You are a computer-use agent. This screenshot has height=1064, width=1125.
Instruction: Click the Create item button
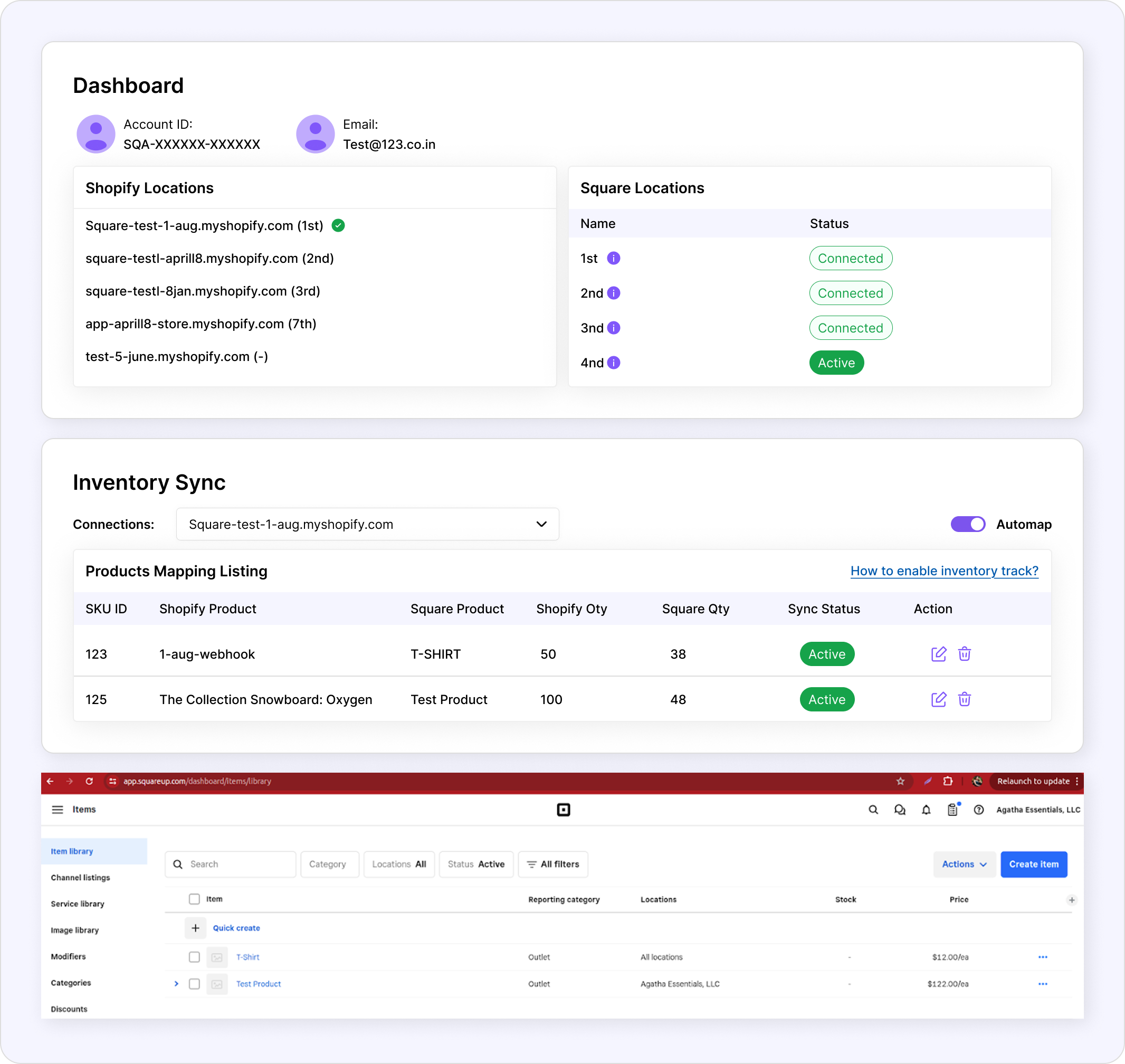1034,864
